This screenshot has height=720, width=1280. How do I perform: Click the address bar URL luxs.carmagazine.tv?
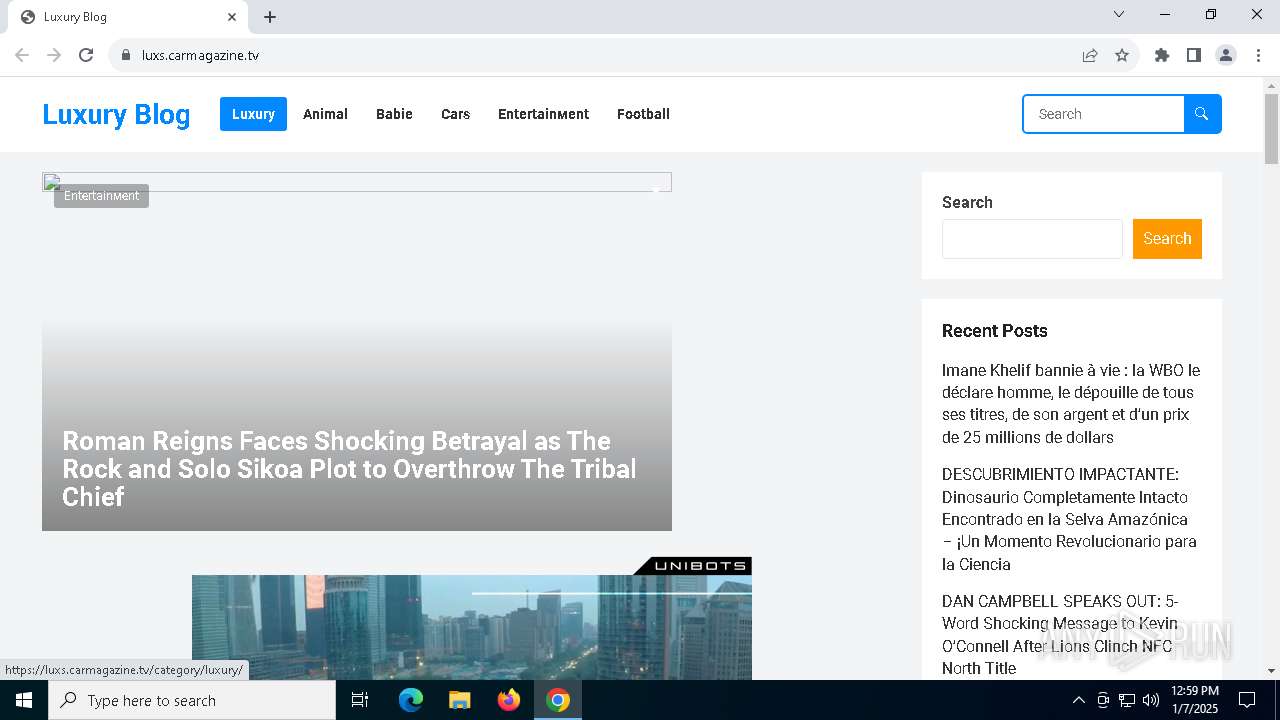tap(200, 55)
